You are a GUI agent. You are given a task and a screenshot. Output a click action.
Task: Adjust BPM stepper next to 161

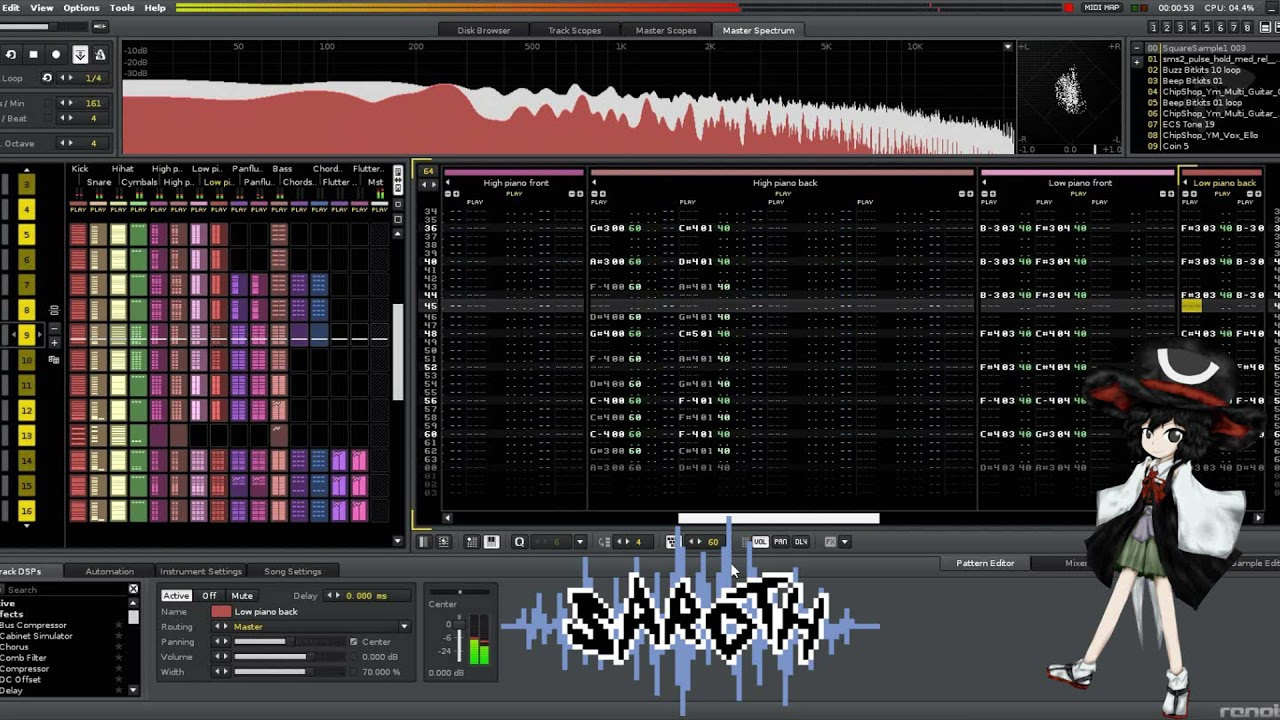click(67, 103)
